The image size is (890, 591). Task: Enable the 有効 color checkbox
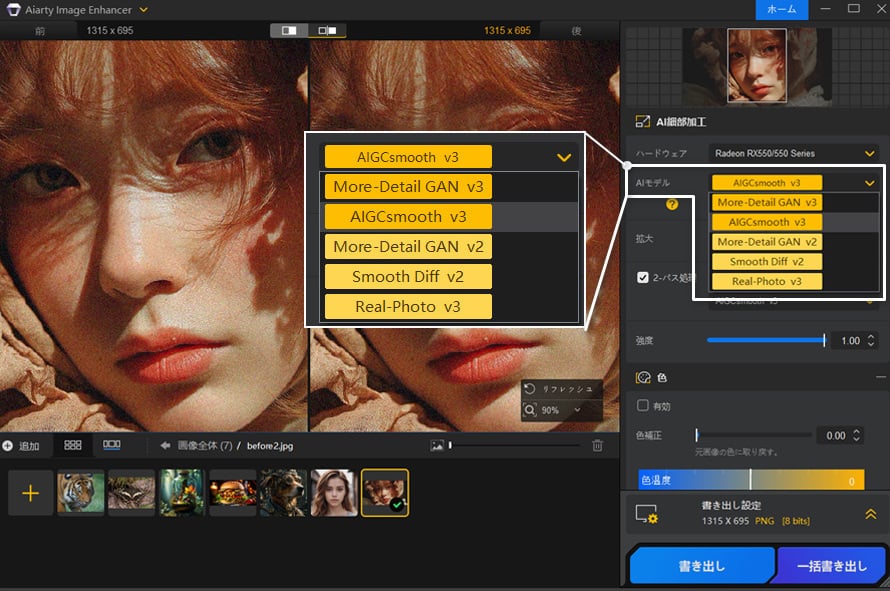tap(643, 405)
